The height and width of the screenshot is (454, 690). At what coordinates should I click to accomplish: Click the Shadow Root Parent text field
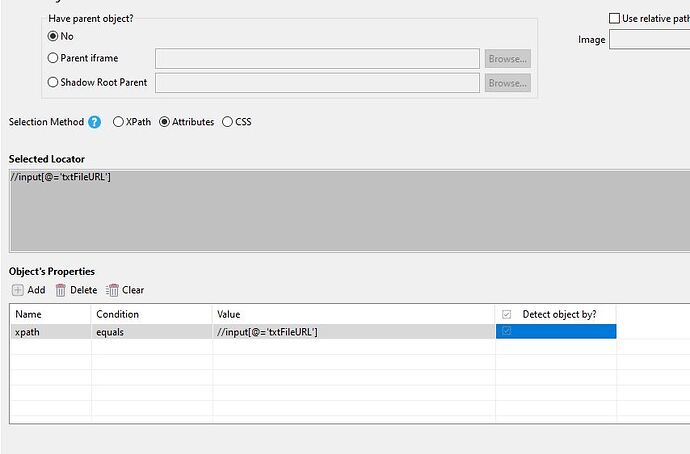[x=317, y=83]
